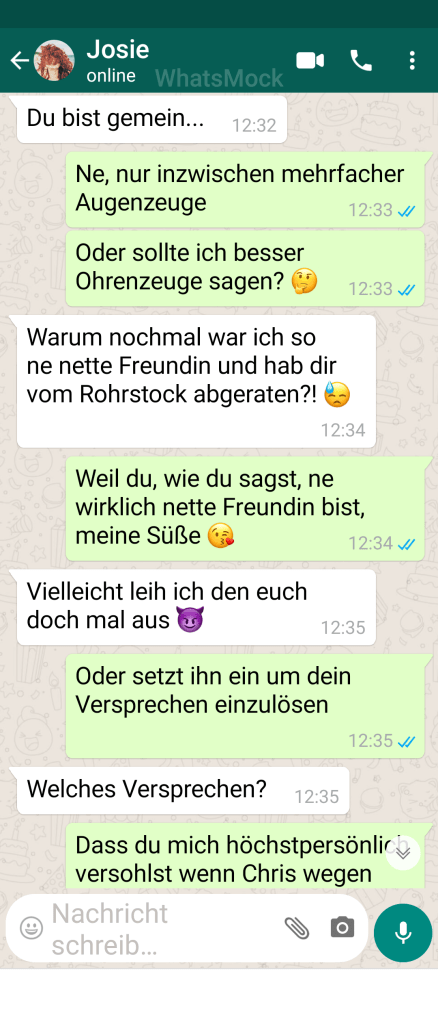Viewport: 438px width, 1024px height.
Task: Tap the paperclip attachment icon
Action: [x=297, y=927]
